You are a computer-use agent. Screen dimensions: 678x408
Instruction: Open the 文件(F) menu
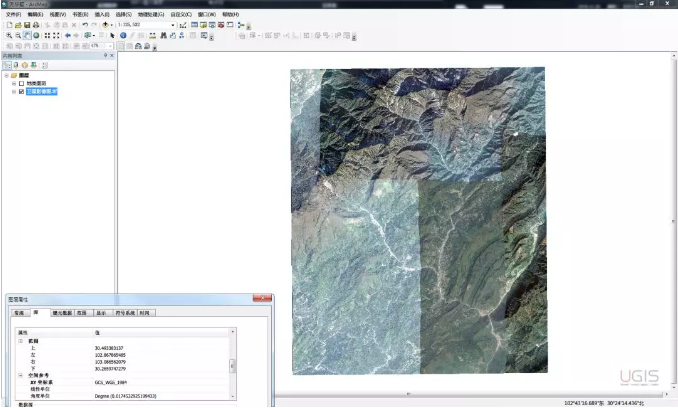pyautogui.click(x=13, y=15)
